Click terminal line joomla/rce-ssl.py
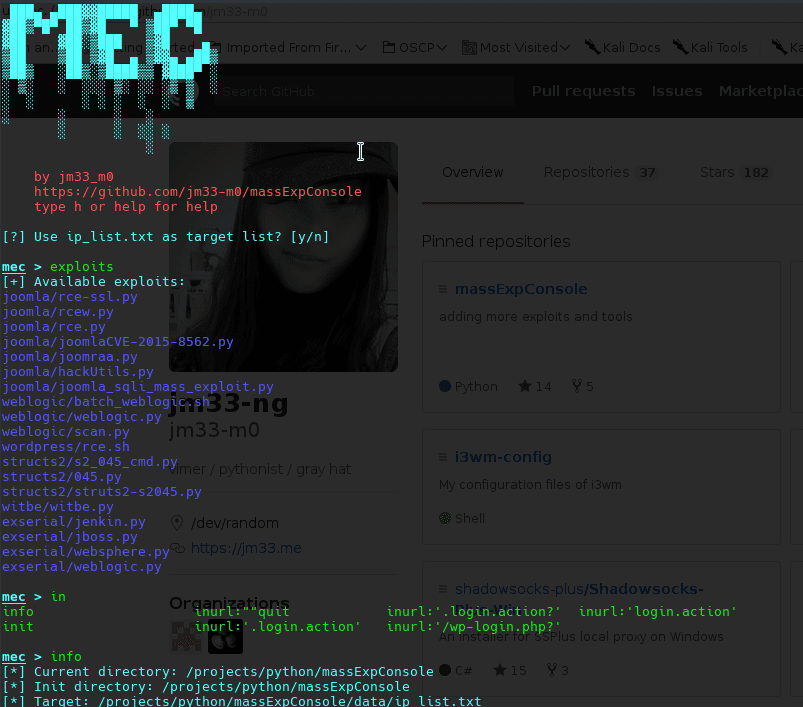The height and width of the screenshot is (707, 803). [x=70, y=297]
